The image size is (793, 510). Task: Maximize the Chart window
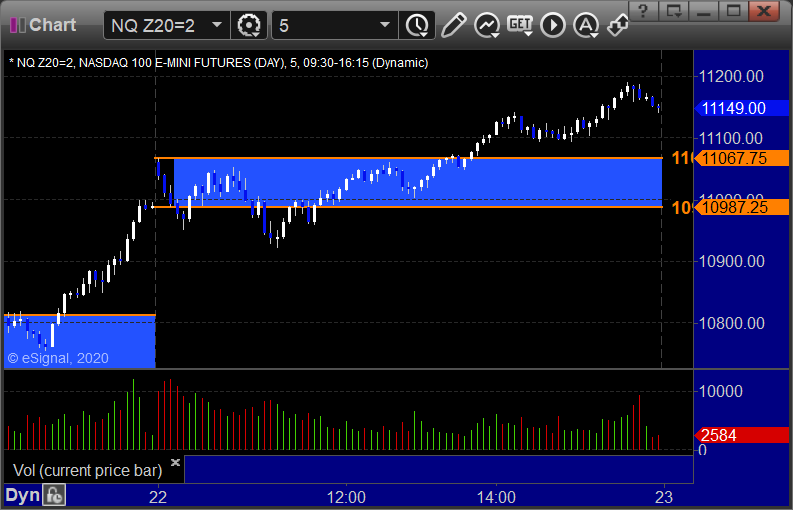click(x=733, y=10)
